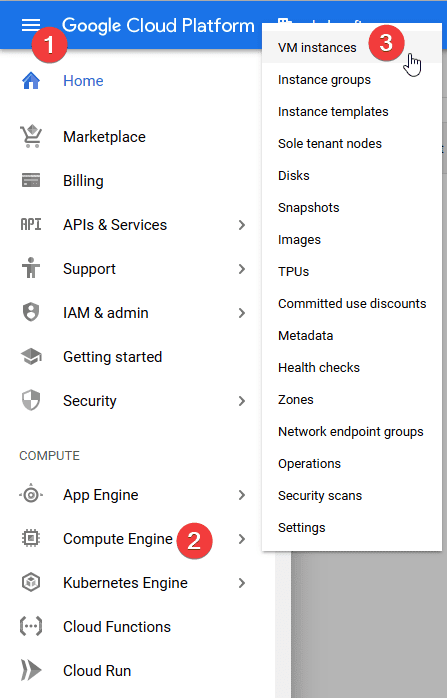Click the Security shield icon
This screenshot has height=698, width=447.
click(x=31, y=401)
